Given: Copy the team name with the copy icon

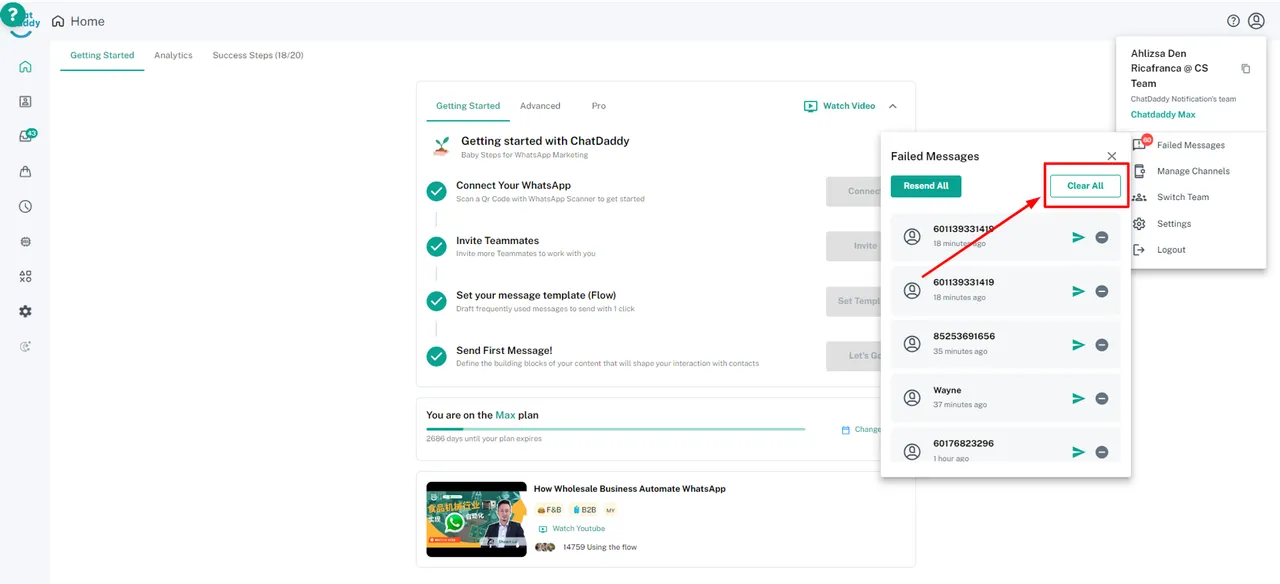Looking at the screenshot, I should pos(1245,69).
